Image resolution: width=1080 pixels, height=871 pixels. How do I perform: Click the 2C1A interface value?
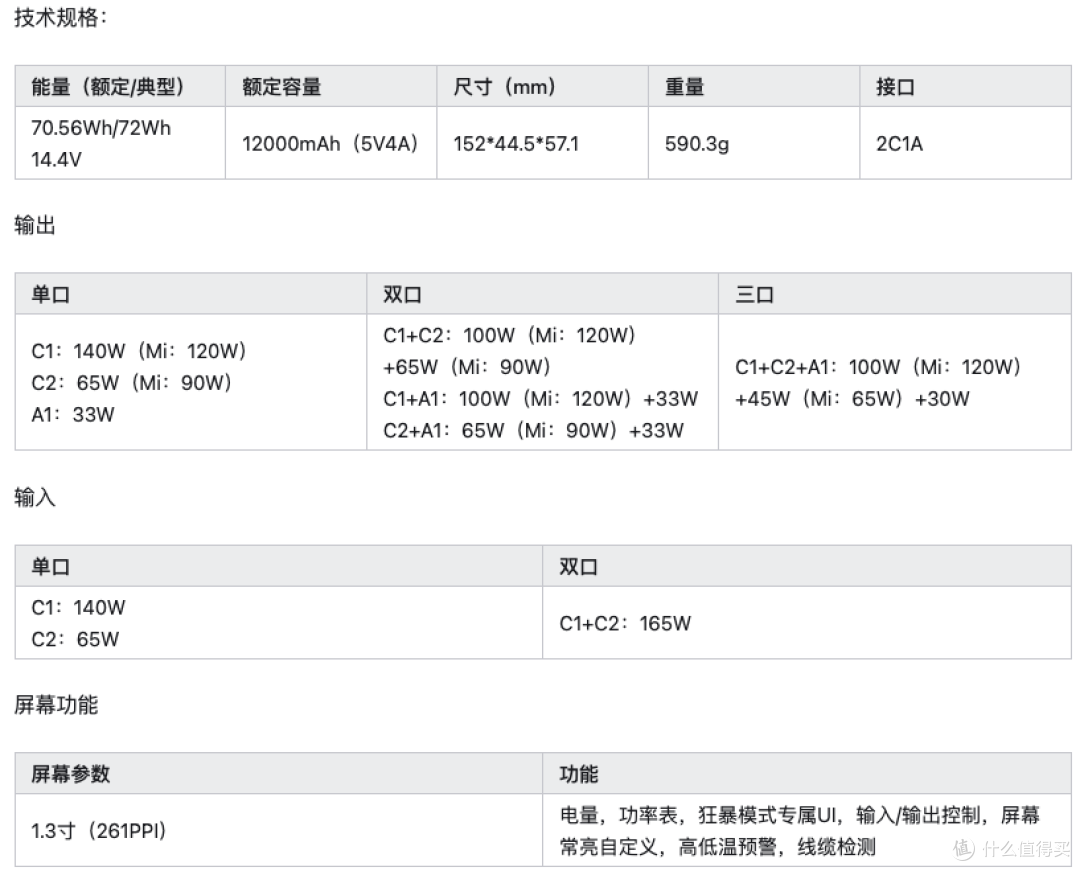899,144
